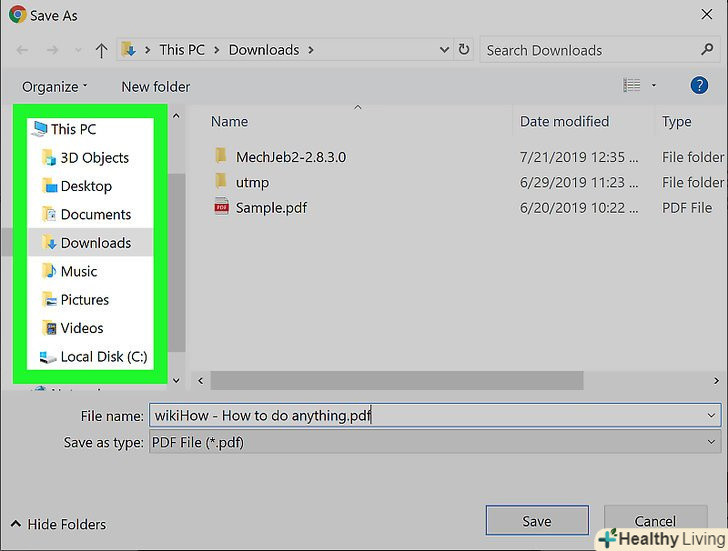Change the view layout icon
Viewport: 728px width, 551px height.
(631, 85)
